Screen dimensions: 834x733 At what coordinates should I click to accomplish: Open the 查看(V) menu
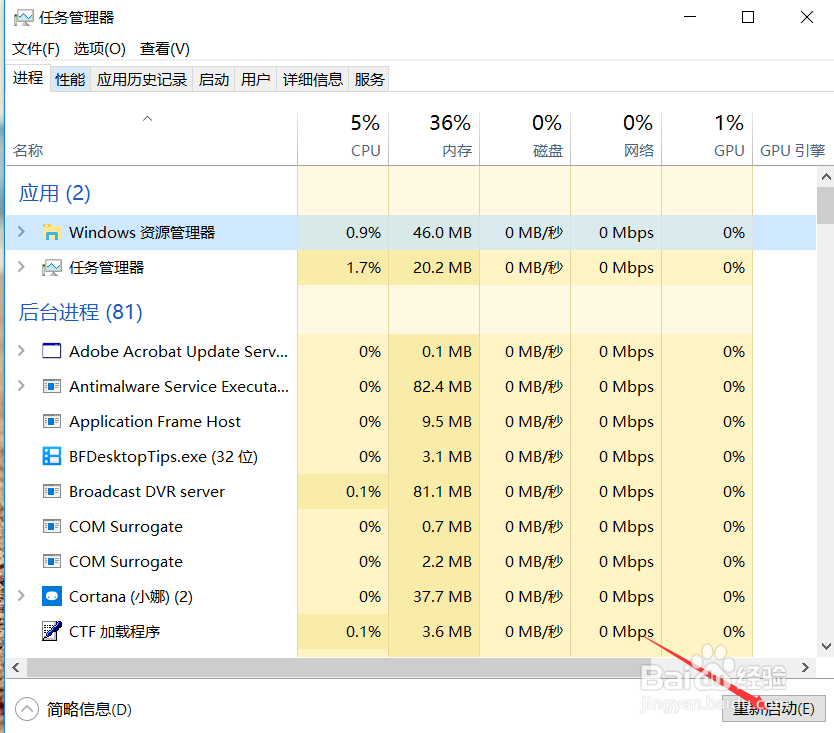[x=164, y=48]
